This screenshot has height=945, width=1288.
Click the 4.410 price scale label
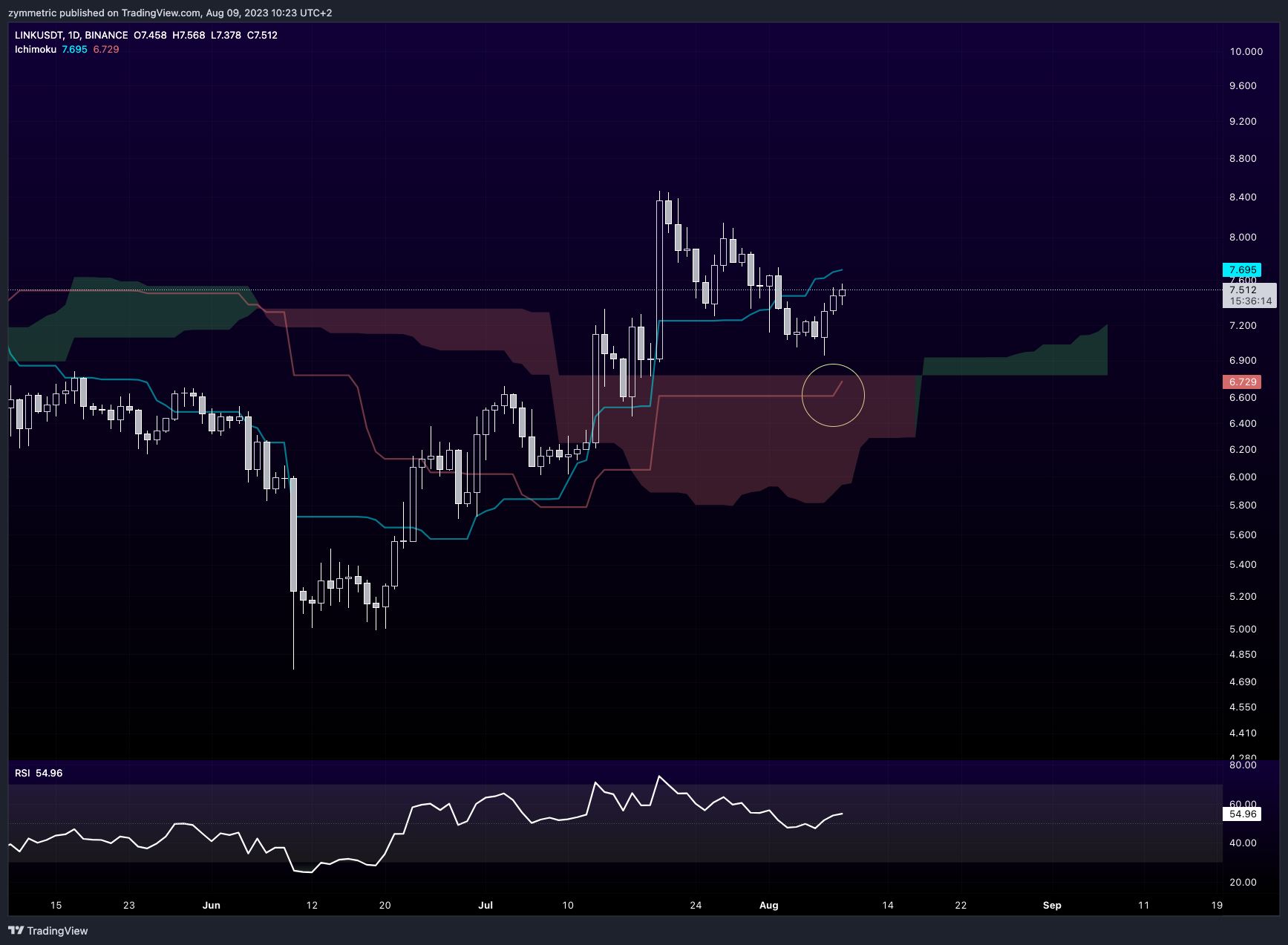(1243, 733)
